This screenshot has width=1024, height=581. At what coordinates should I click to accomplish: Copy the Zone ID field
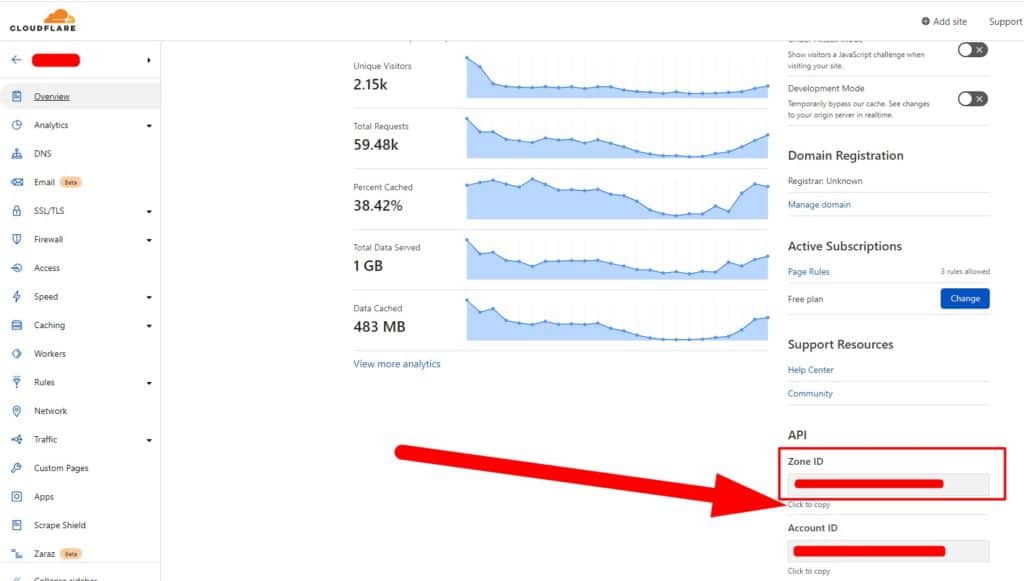tap(888, 484)
